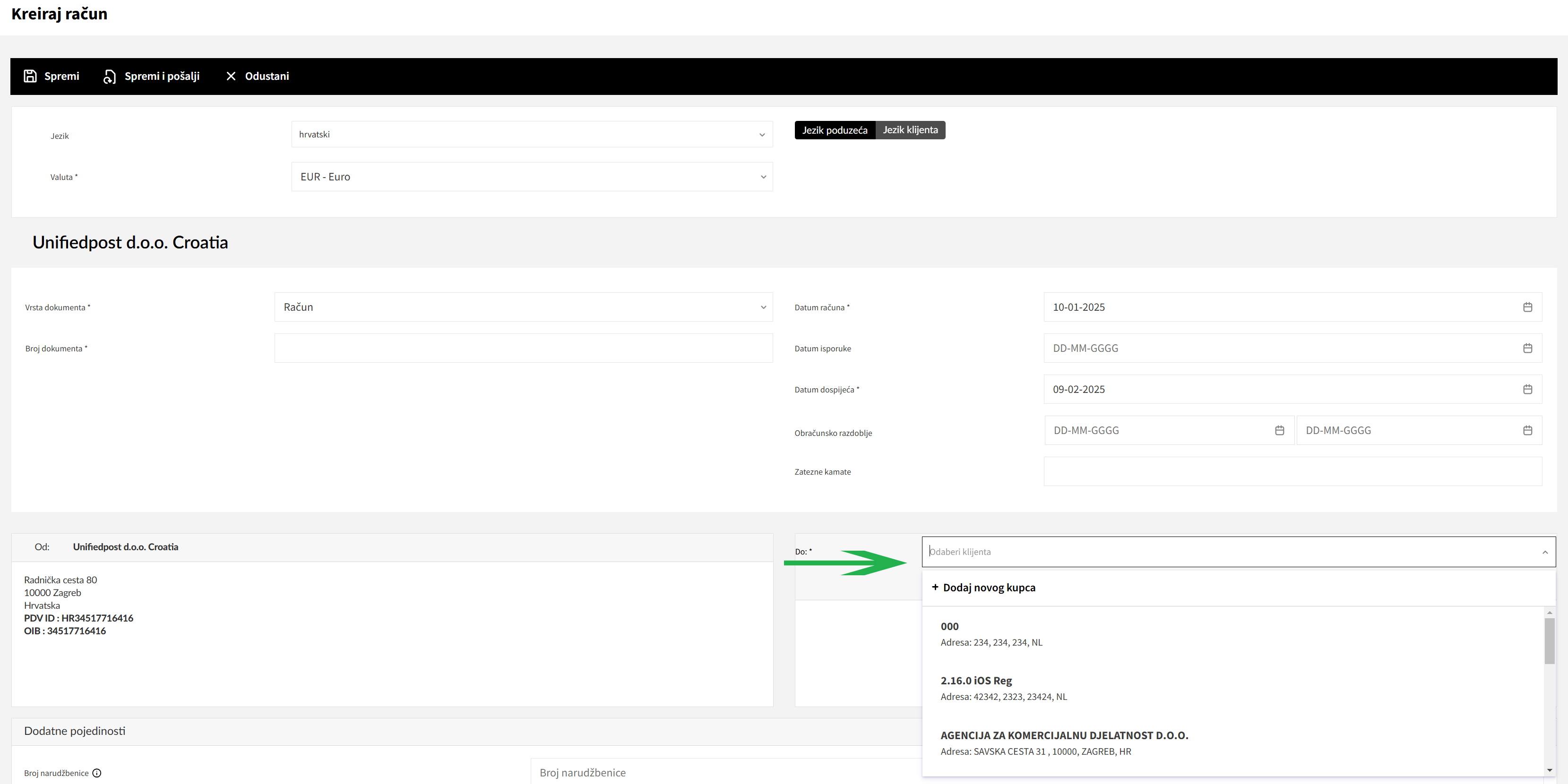Image resolution: width=1568 pixels, height=784 pixels.
Task: Select Jezik poduzeća toggle option
Action: 835,130
